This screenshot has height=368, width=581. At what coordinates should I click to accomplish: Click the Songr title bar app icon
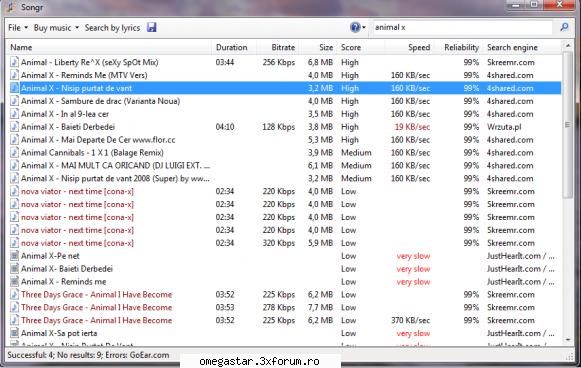click(x=11, y=7)
